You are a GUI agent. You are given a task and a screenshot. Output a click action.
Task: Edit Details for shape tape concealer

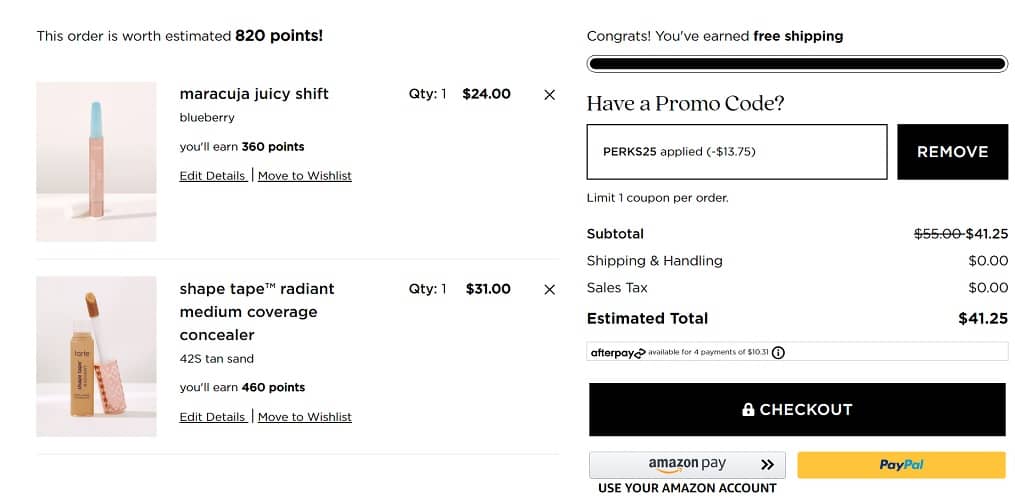click(x=213, y=417)
